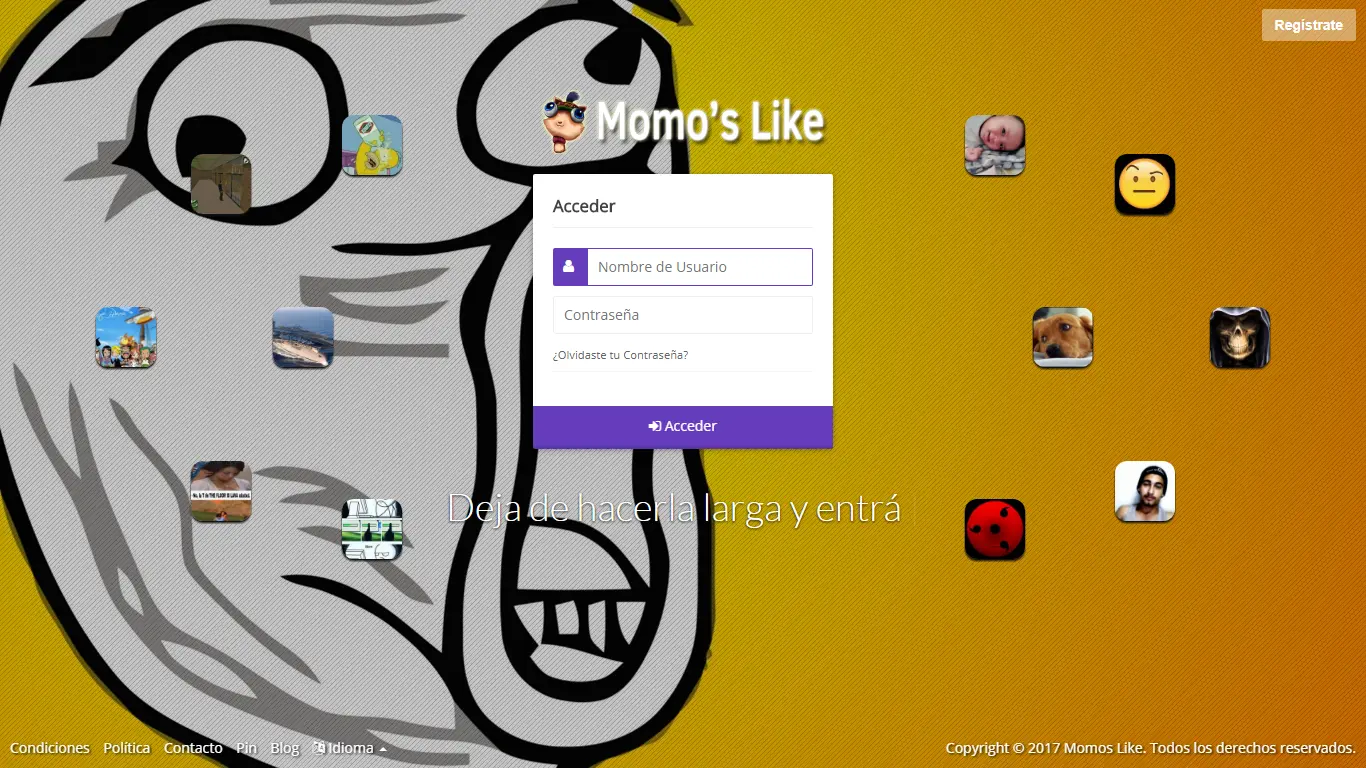
Task: Open the Homer Simpson avatar
Action: click(x=372, y=145)
